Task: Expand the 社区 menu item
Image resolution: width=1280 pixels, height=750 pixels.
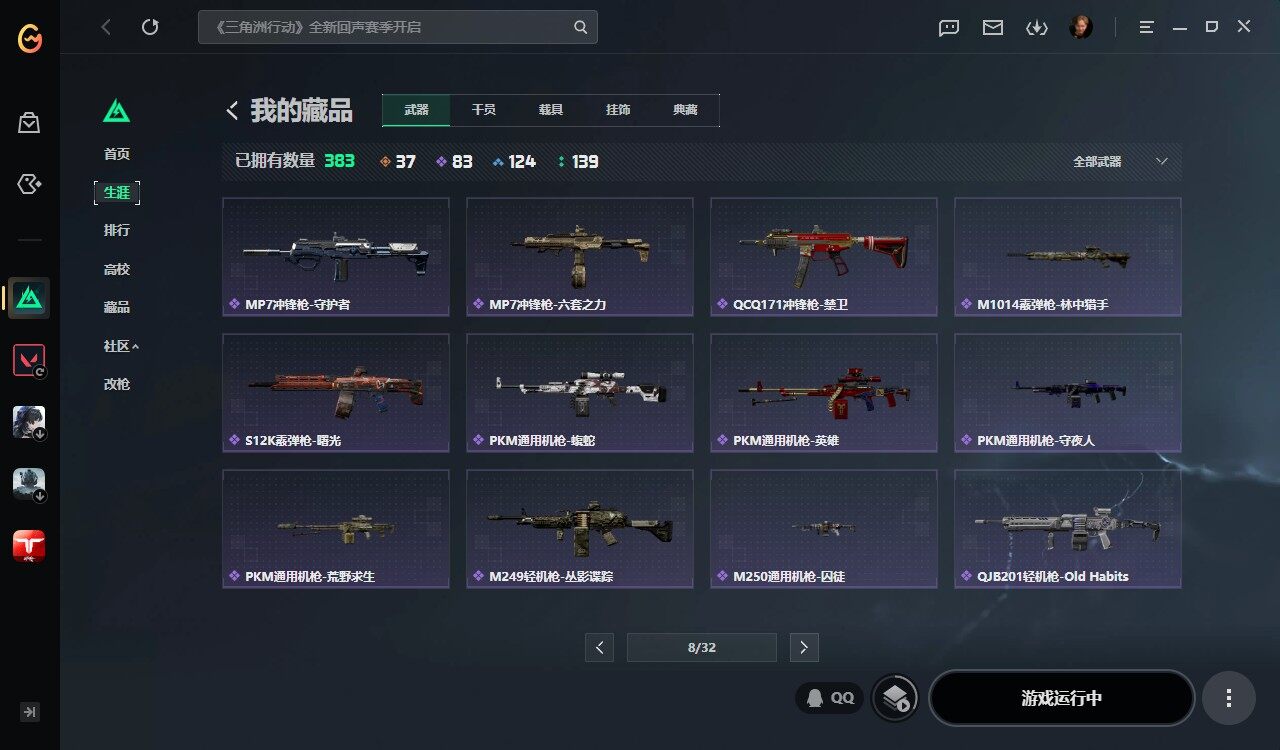Action: click(121, 346)
